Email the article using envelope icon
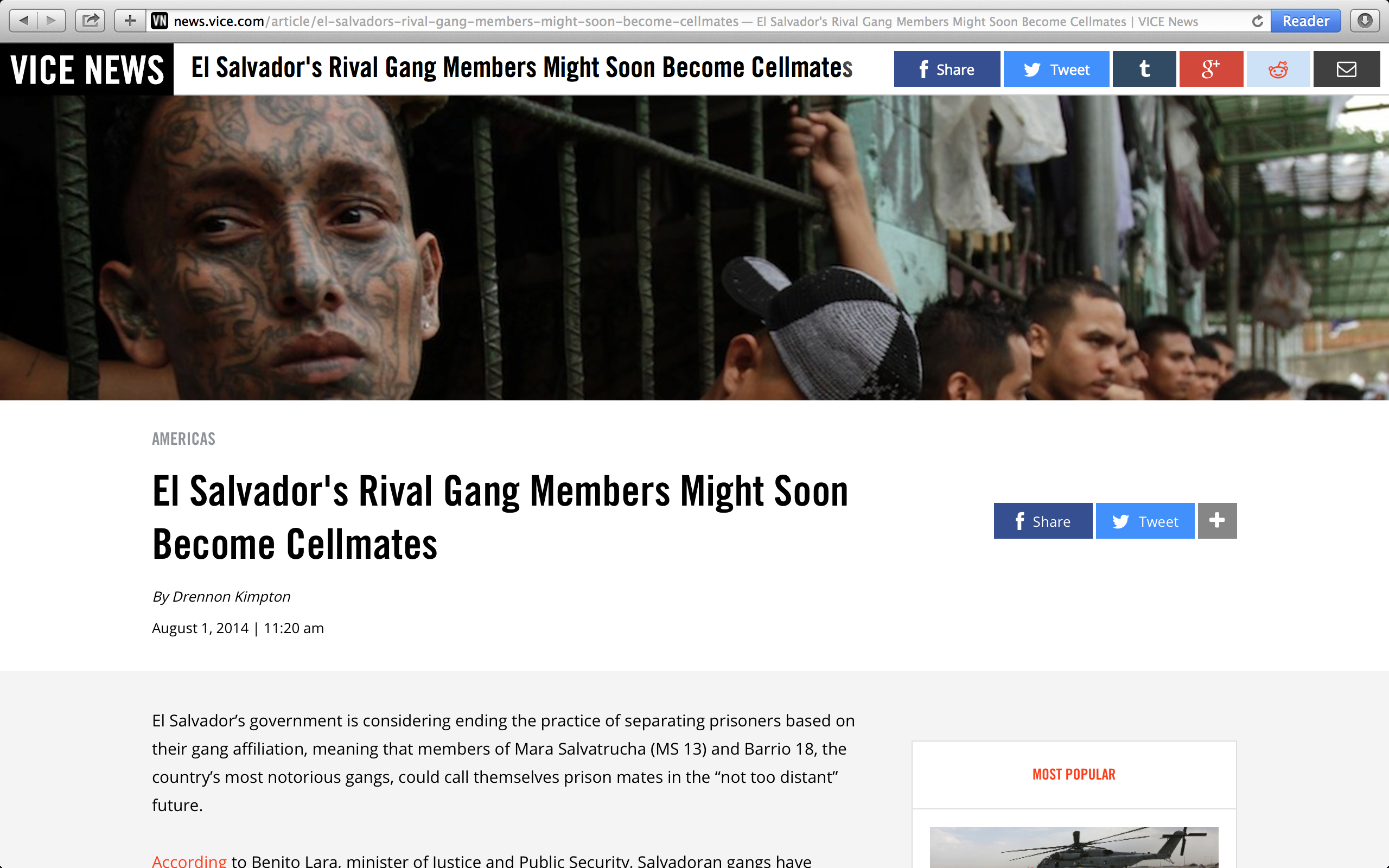Viewport: 1389px width, 868px height. [x=1347, y=69]
